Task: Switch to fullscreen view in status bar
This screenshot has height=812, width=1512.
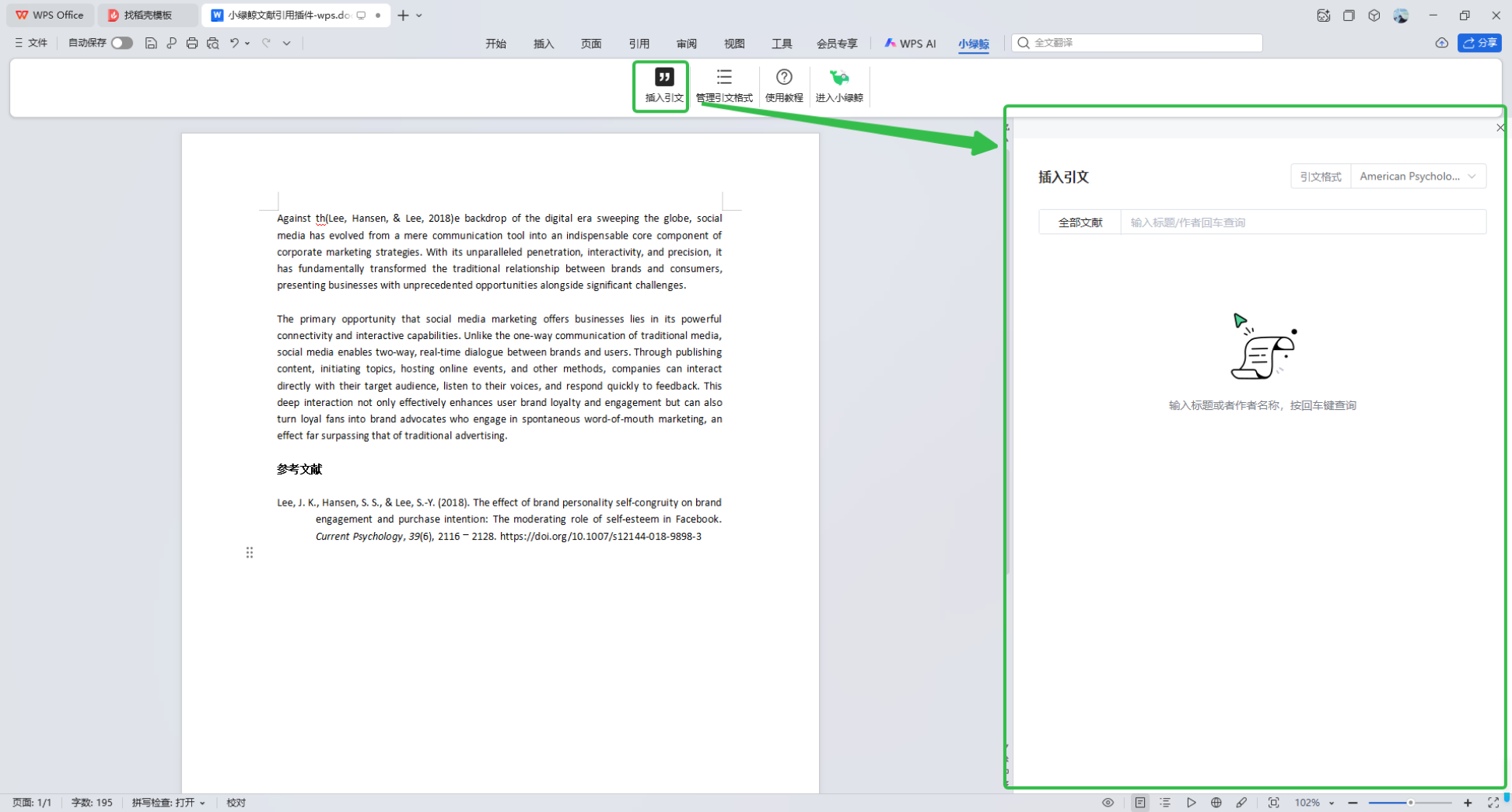Action: click(x=1493, y=803)
